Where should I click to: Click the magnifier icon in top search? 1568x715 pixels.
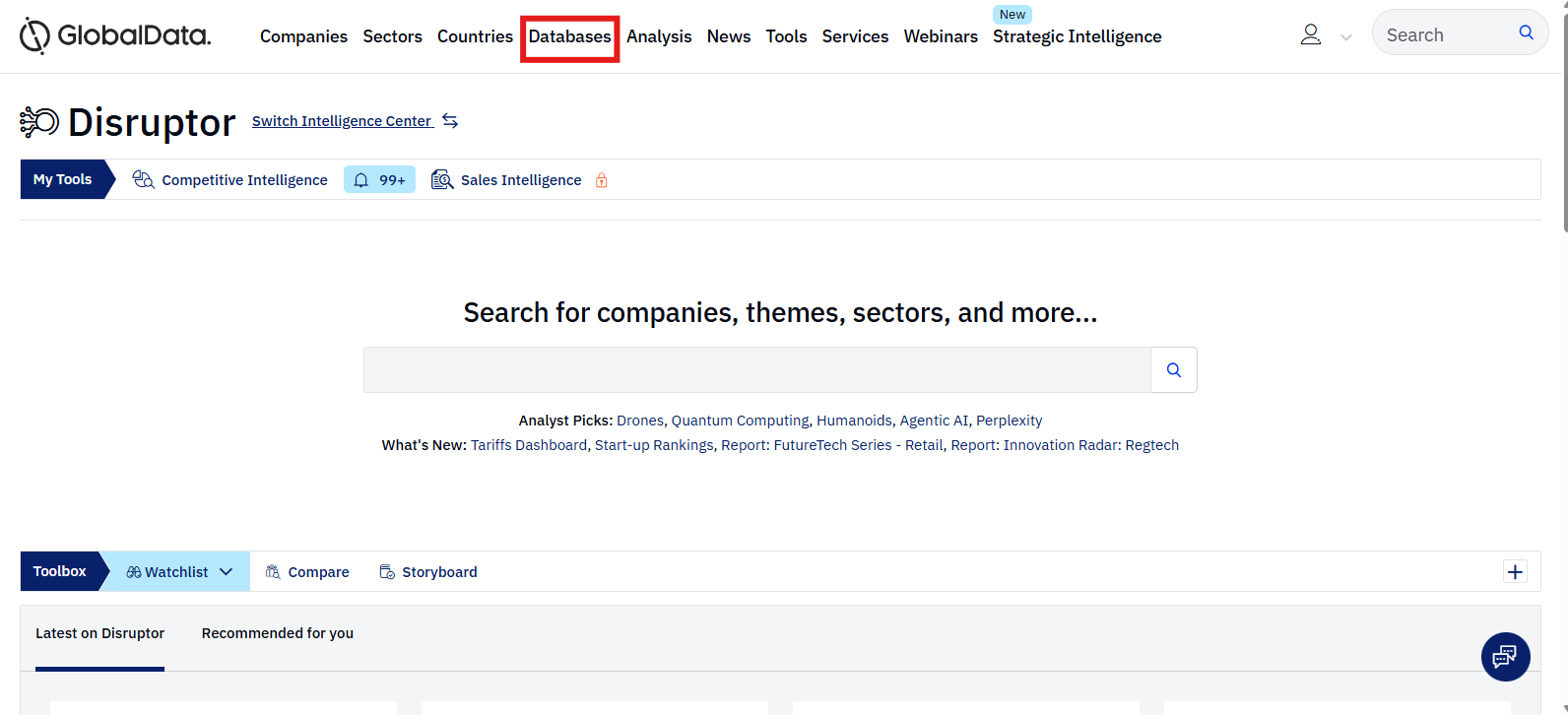1526,32
